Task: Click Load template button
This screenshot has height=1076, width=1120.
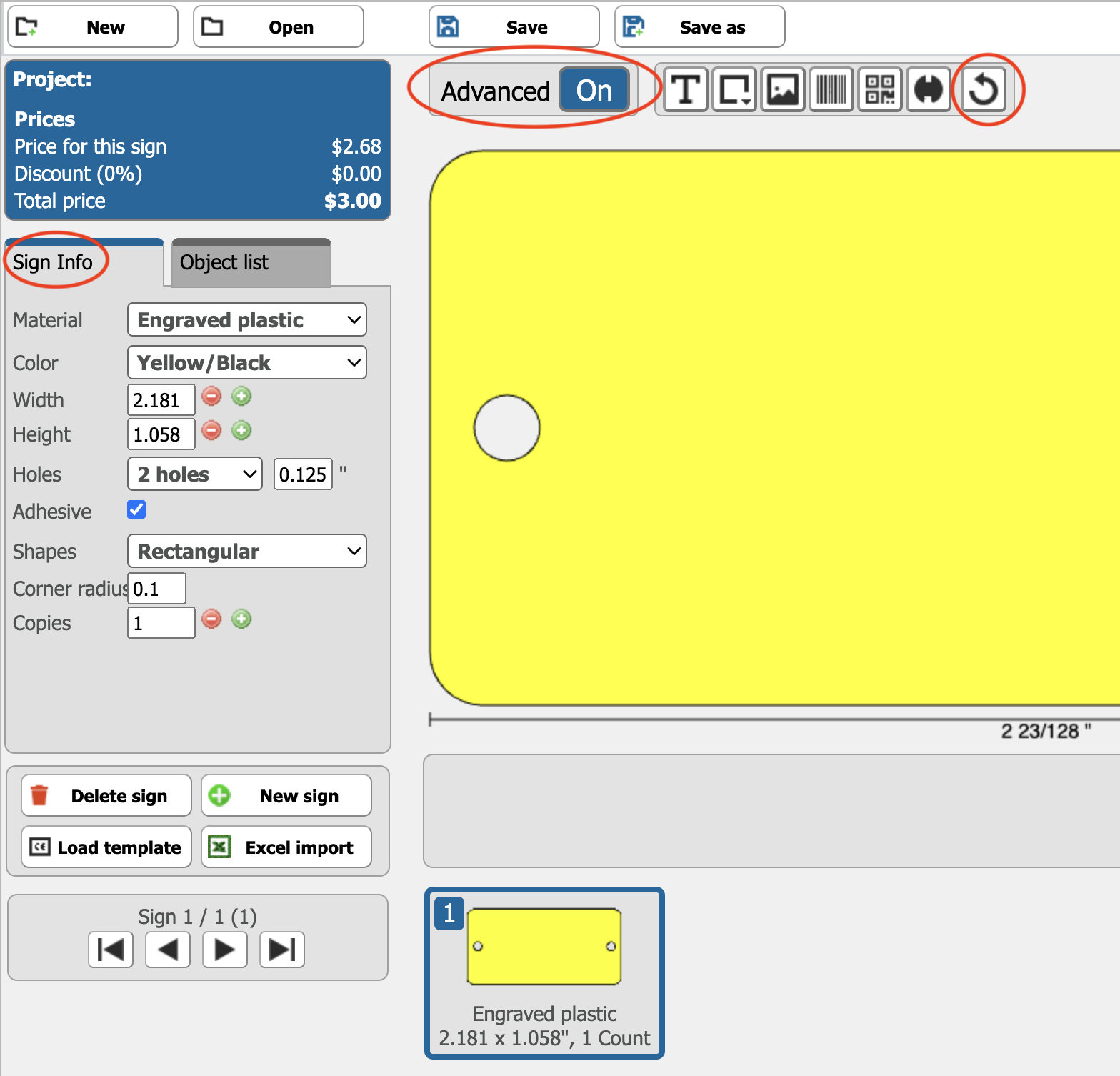Action: [106, 847]
